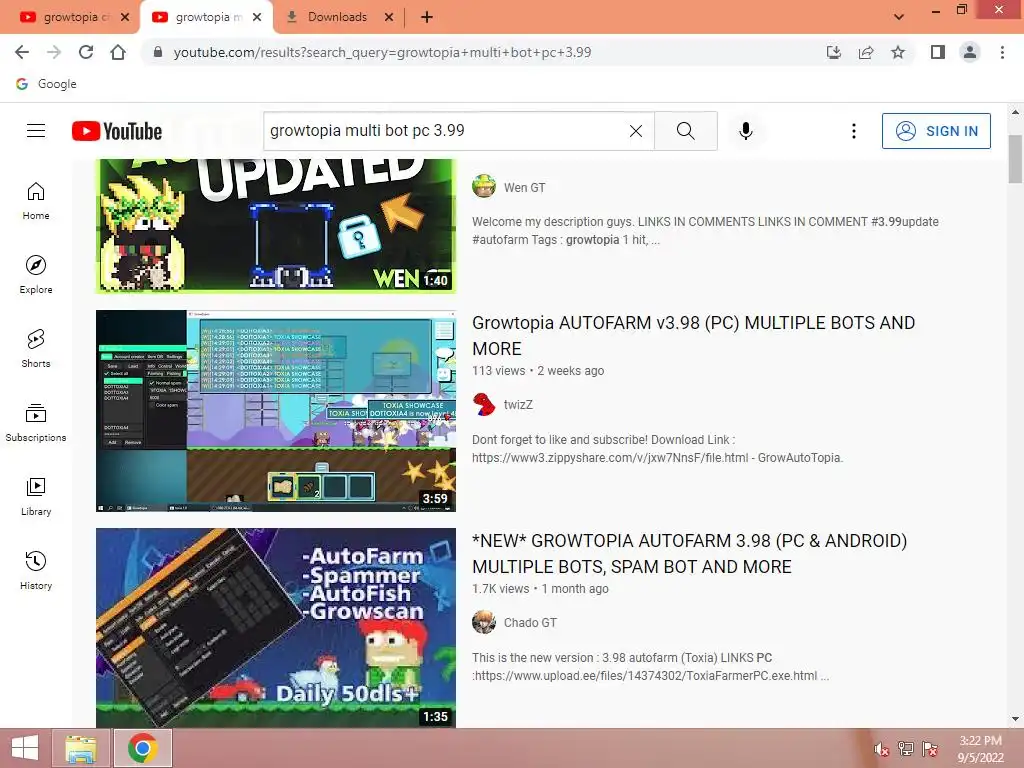Click the zippyshare download link description

[658, 449]
